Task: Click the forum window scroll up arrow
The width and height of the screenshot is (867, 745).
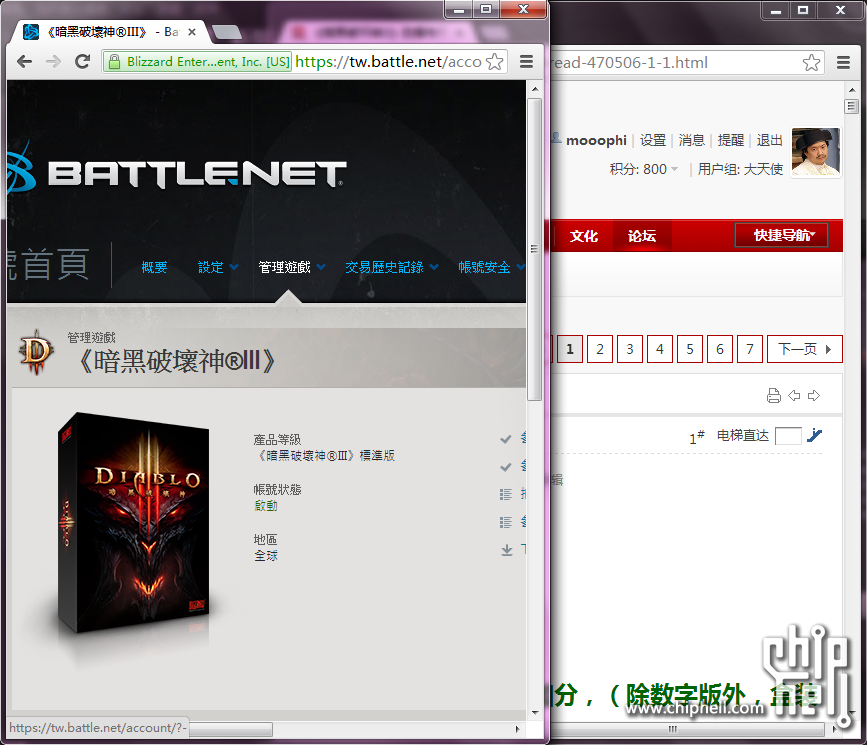Action: click(852, 90)
